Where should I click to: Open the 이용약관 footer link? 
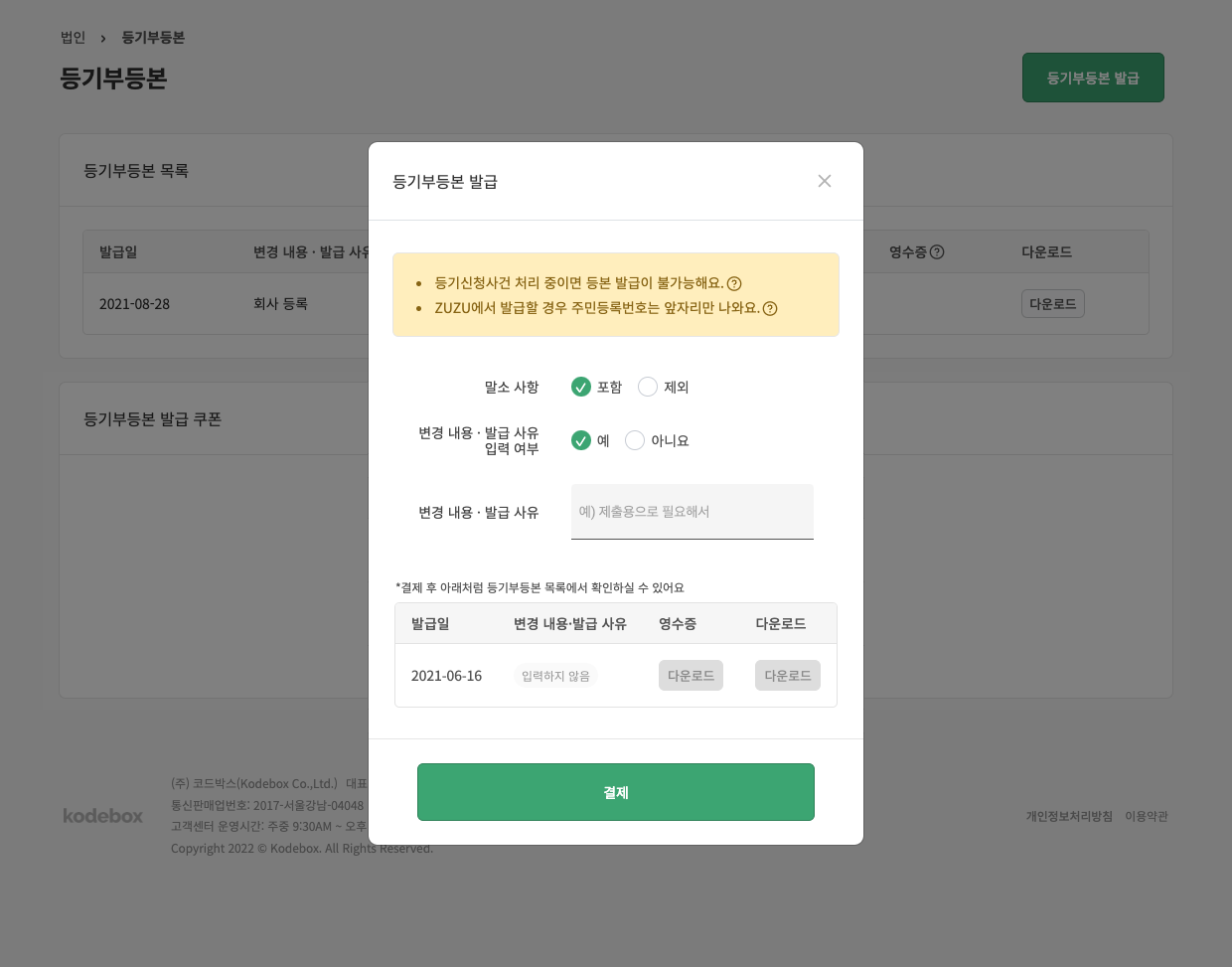tap(1147, 816)
